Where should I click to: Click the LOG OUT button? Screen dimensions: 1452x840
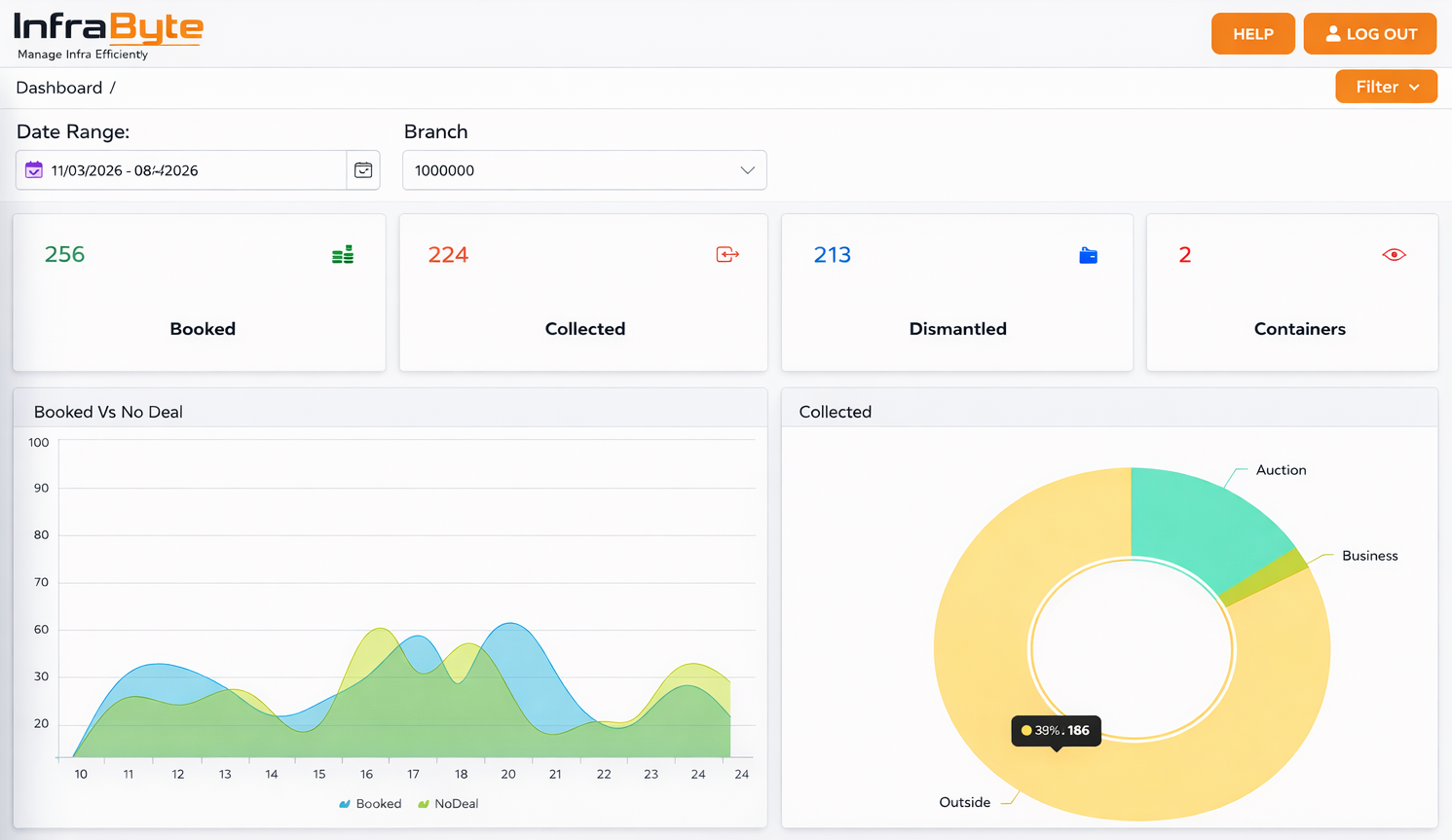(1370, 32)
